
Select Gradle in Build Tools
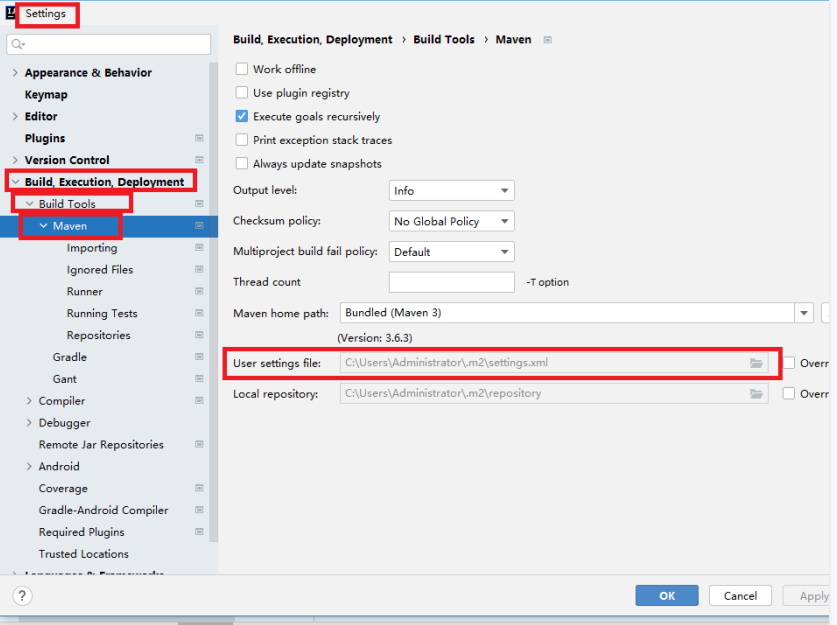70,357
